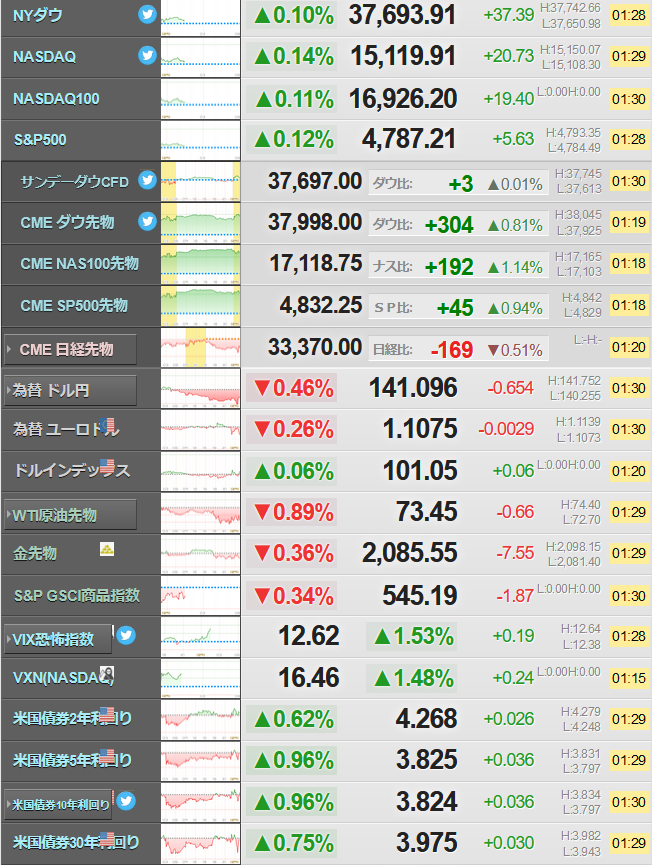Screen dimensions: 653x865
Task: Open the CME NAS100先物 link
Action: coord(79,264)
